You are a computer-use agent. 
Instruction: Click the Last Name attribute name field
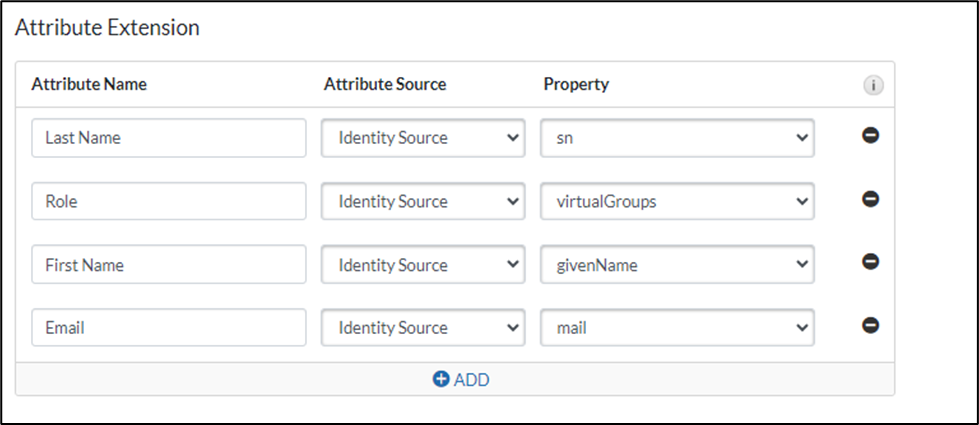click(x=168, y=138)
